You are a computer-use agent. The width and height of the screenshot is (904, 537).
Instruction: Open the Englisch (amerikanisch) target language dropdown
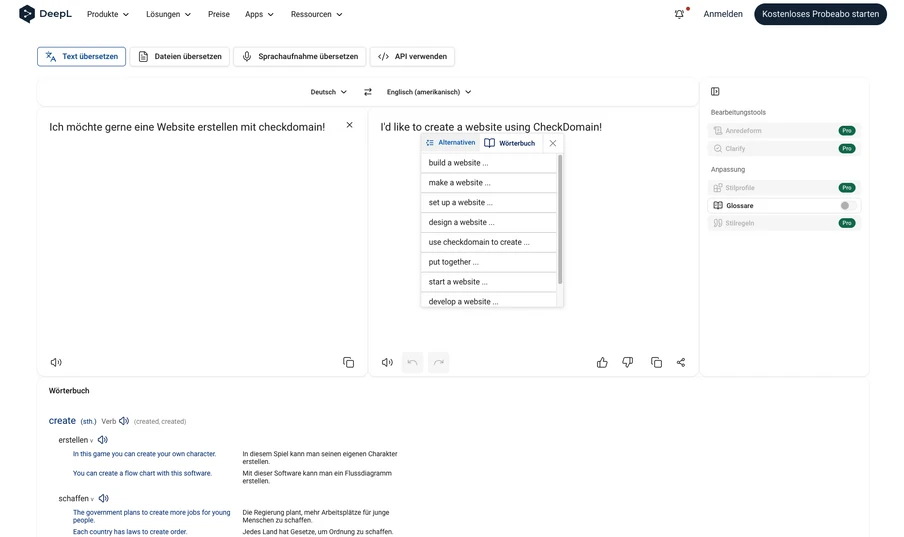click(429, 92)
